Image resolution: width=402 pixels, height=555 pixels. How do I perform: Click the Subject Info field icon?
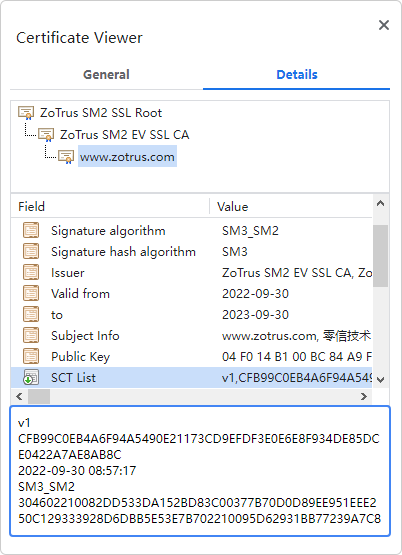click(31, 335)
